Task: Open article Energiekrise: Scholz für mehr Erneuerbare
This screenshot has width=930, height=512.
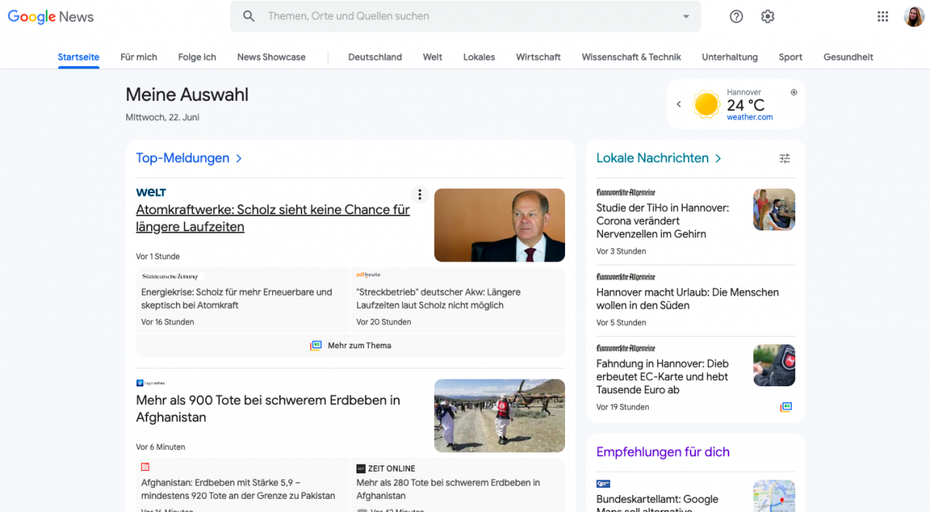Action: tap(237, 298)
